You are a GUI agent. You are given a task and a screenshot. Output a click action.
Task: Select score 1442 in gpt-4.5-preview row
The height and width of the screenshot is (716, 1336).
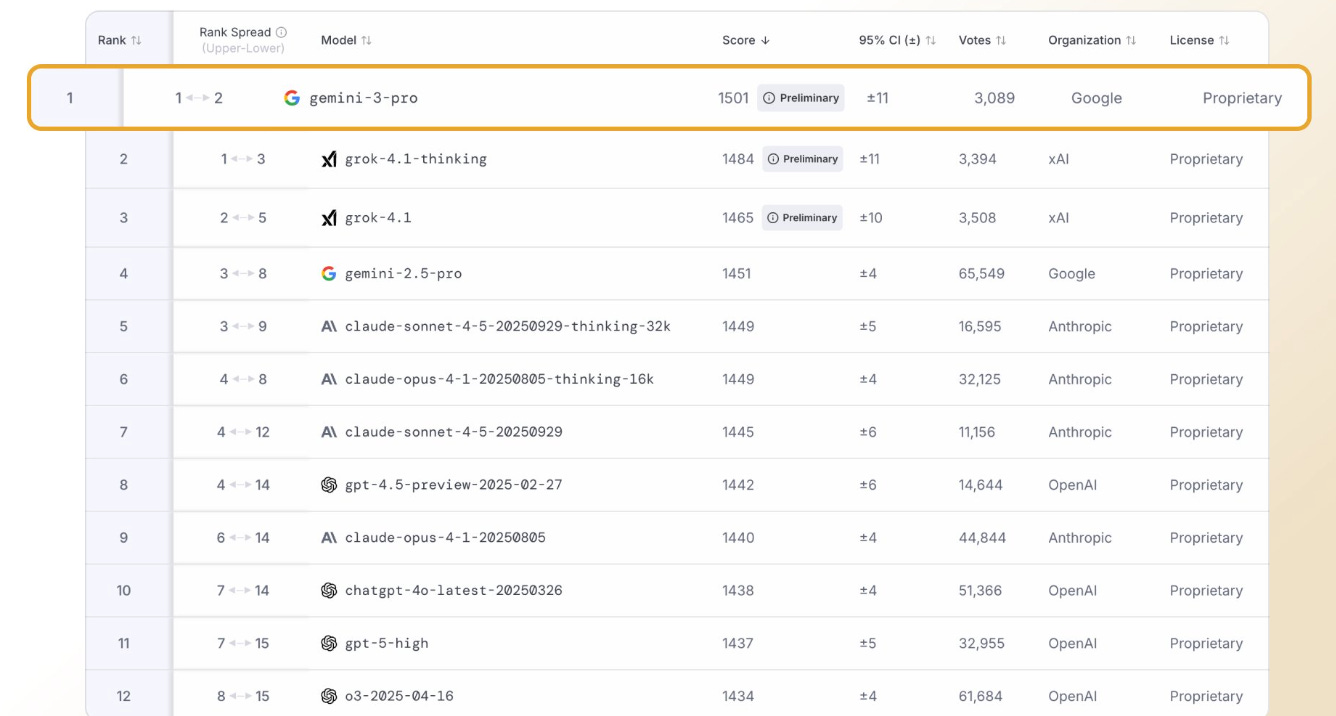coord(738,485)
